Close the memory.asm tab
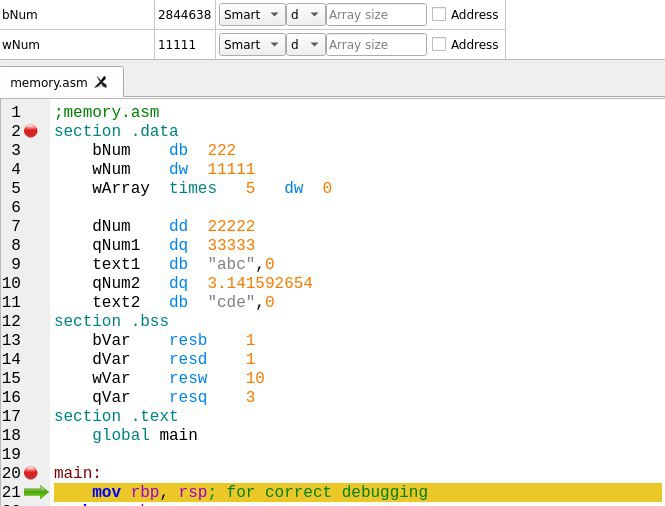 pyautogui.click(x=101, y=82)
